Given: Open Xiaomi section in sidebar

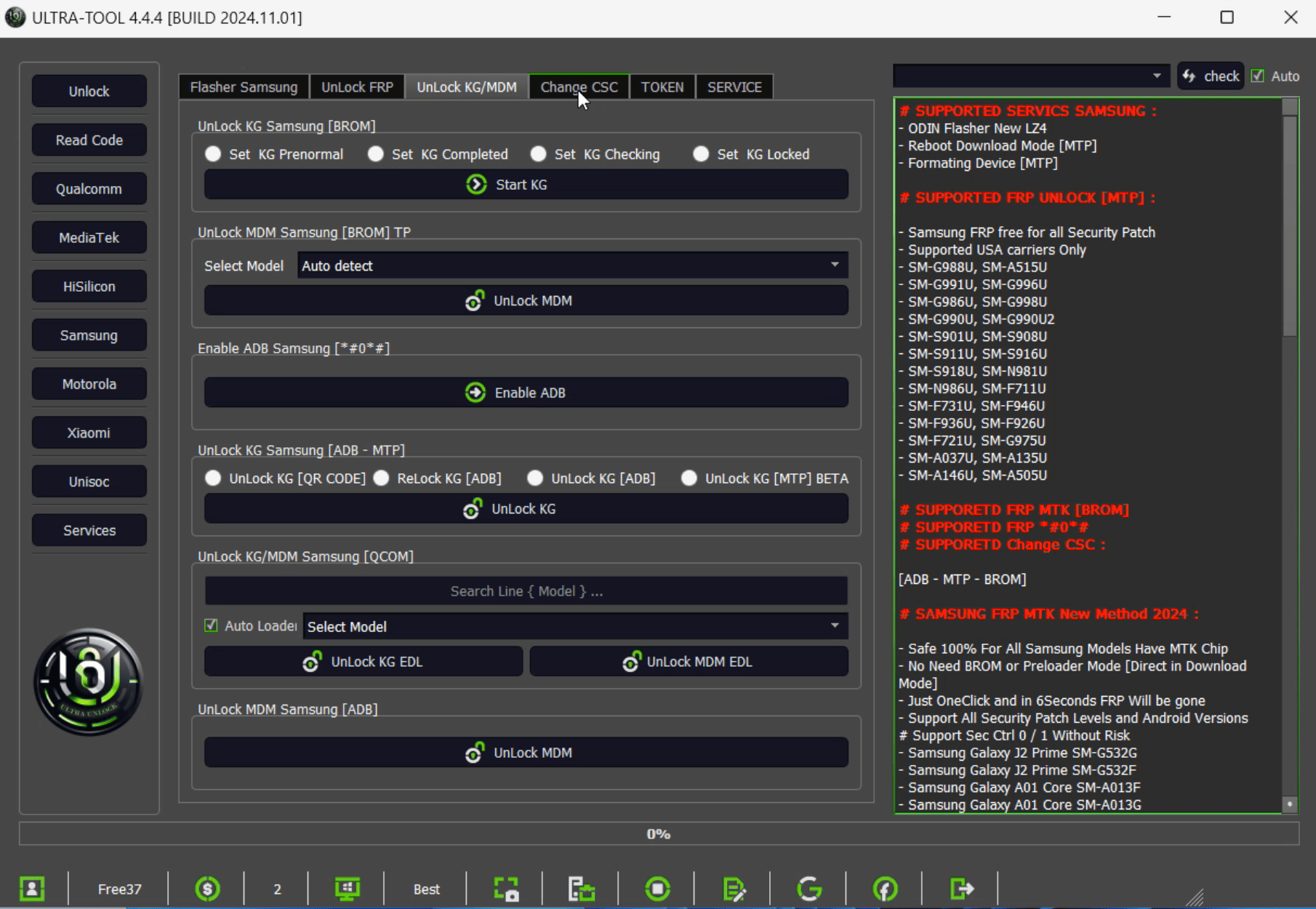Looking at the screenshot, I should point(89,432).
